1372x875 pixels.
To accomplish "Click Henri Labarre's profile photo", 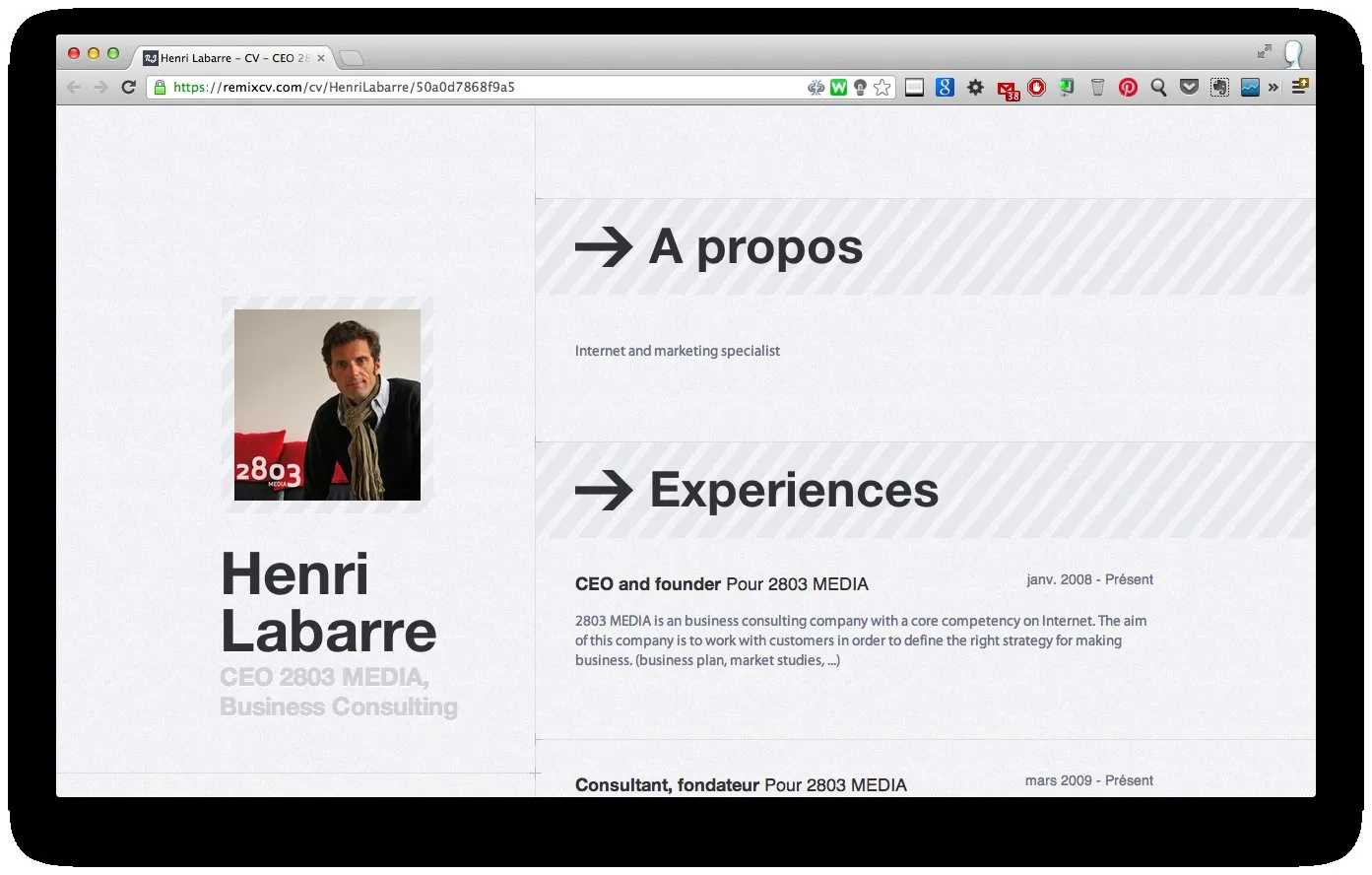I will click(328, 405).
